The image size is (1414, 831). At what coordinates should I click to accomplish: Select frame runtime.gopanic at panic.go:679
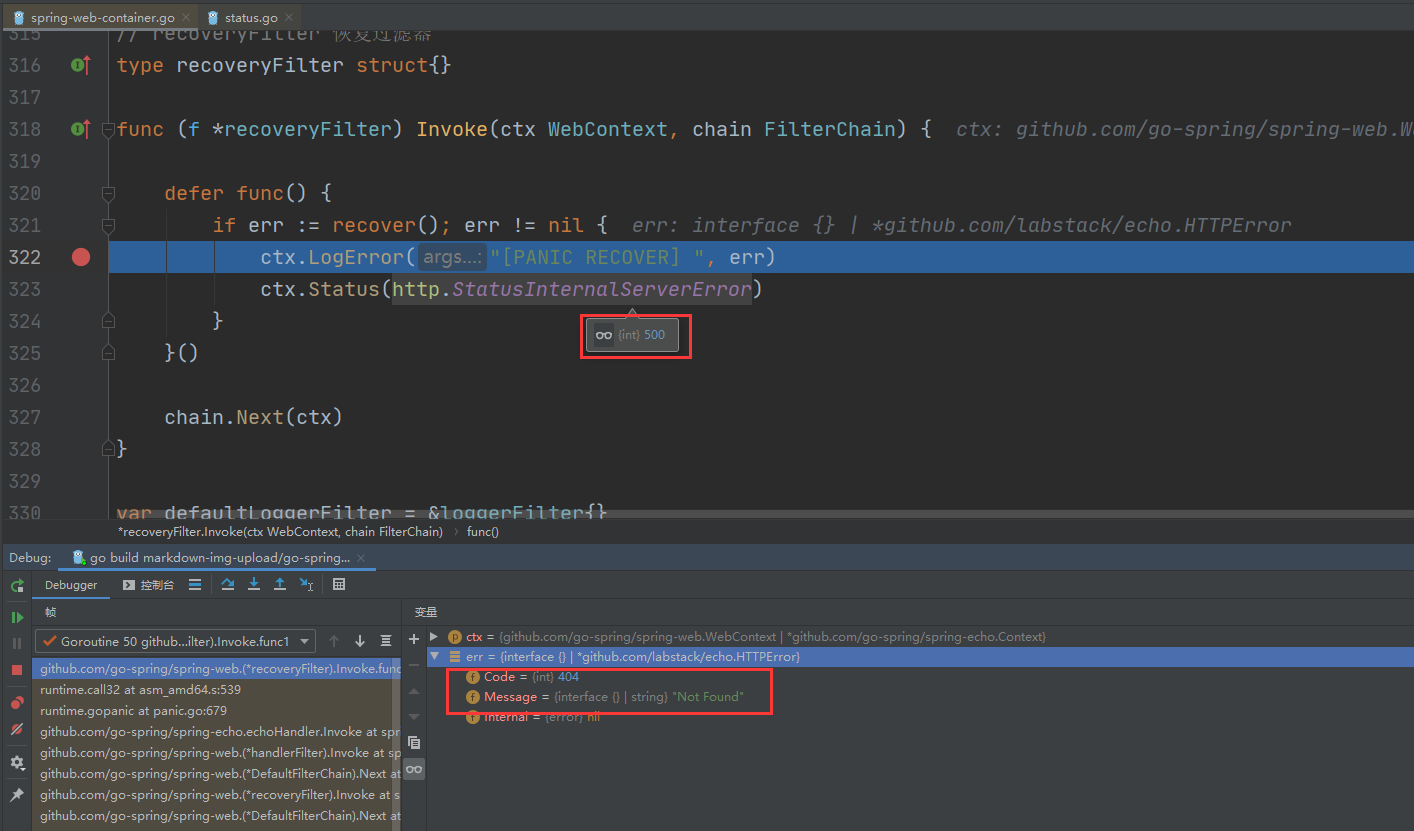217,711
